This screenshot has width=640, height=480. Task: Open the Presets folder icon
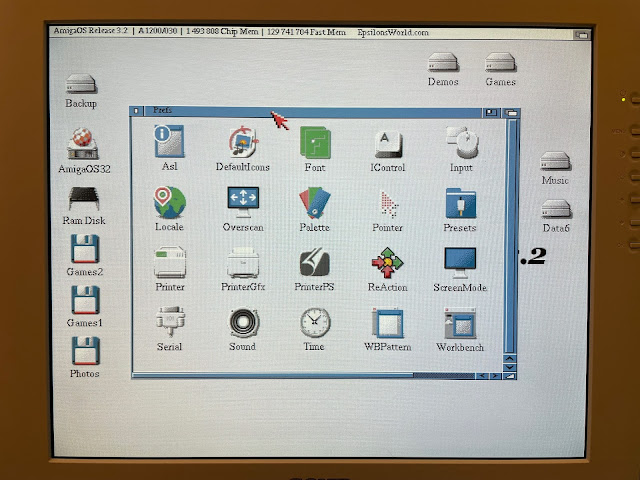pyautogui.click(x=461, y=203)
